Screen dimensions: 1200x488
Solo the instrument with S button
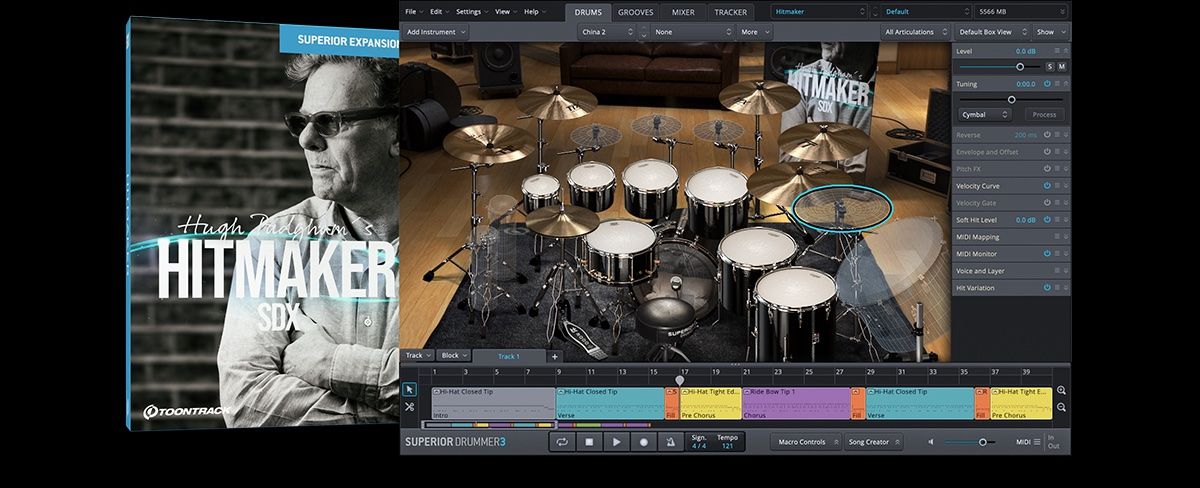click(1049, 67)
